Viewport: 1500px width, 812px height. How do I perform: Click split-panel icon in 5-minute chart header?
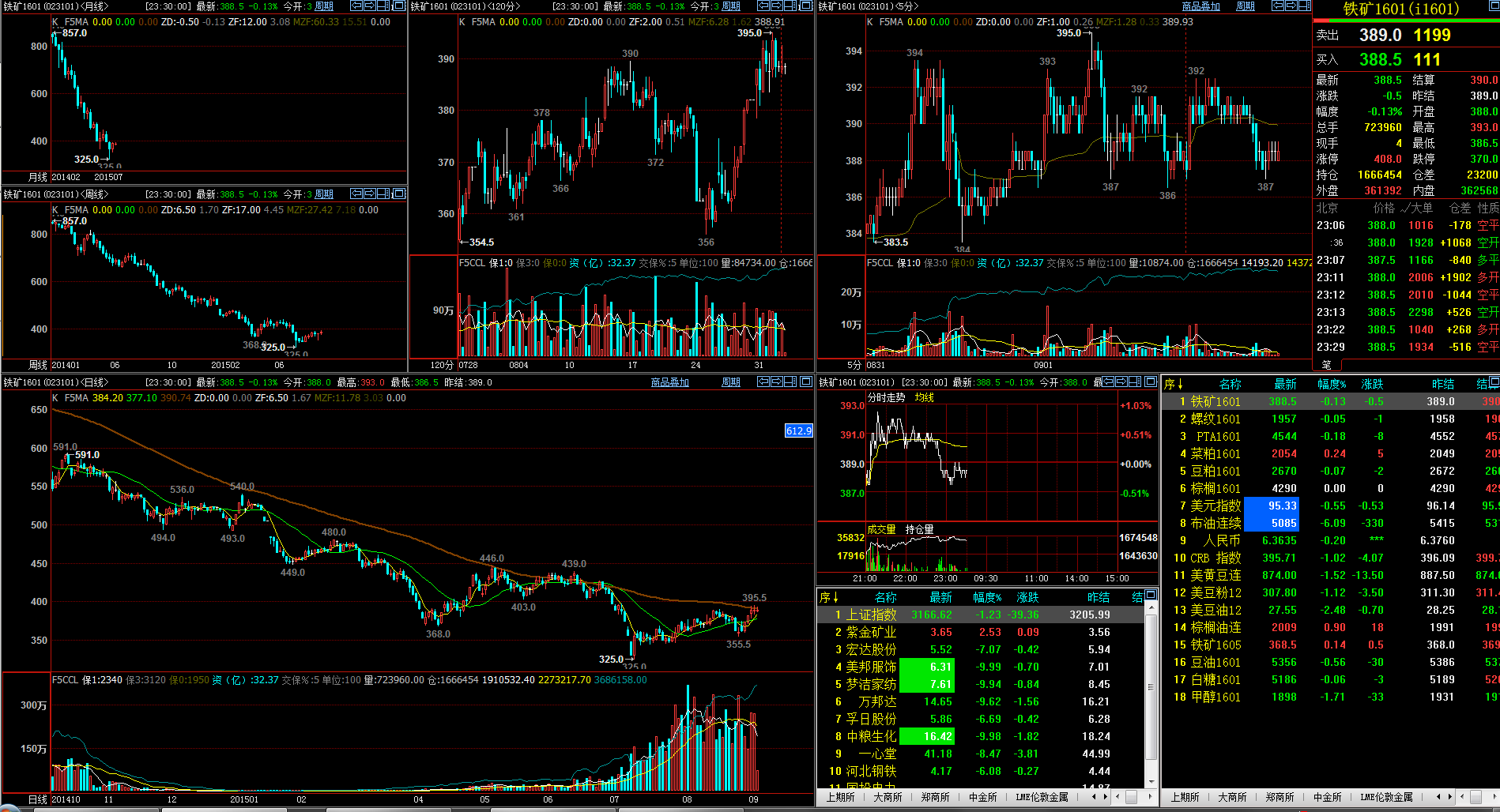click(x=1304, y=6)
